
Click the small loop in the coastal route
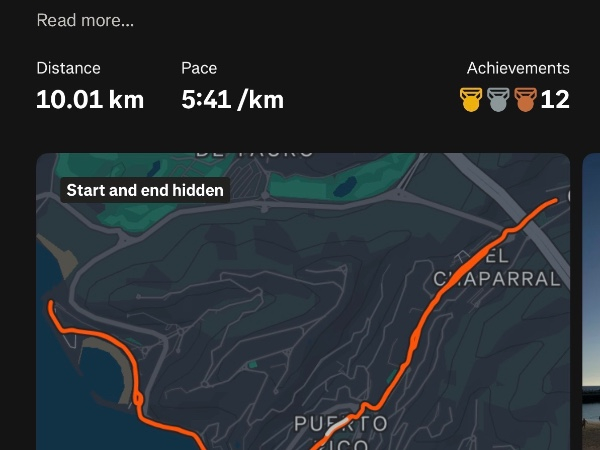pyautogui.click(x=138, y=399)
